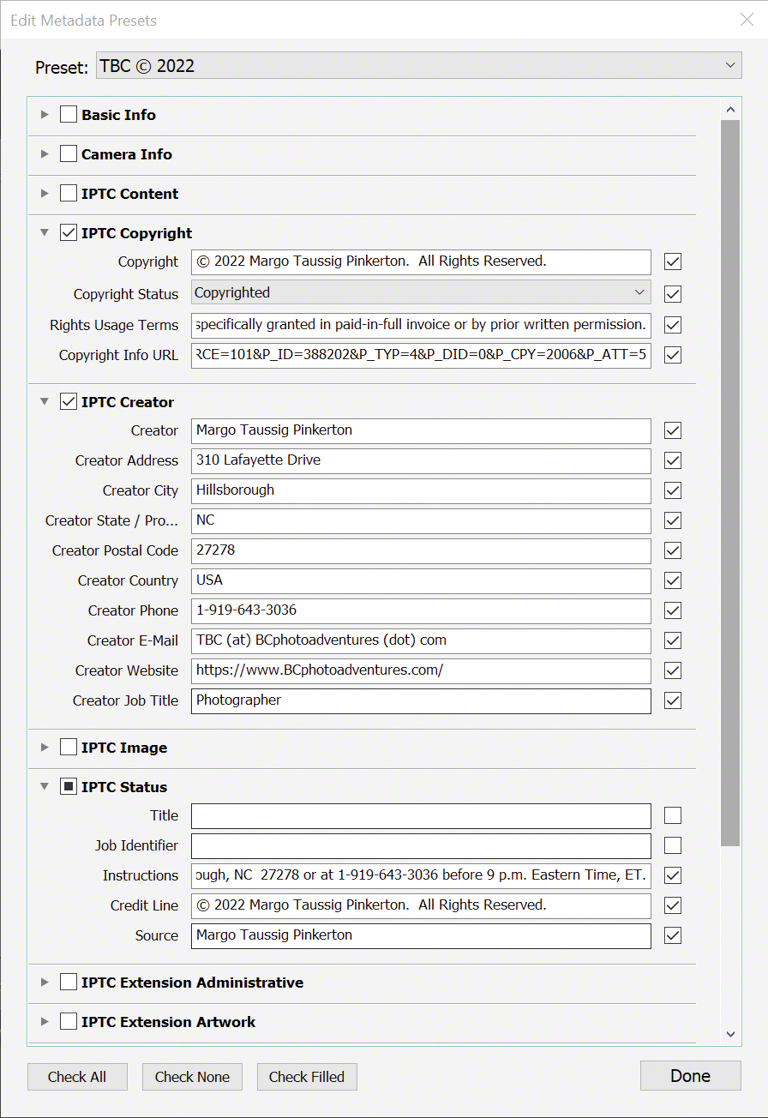Expand the Camera Info section triangle
Screen dimensions: 768x1118
point(45,154)
